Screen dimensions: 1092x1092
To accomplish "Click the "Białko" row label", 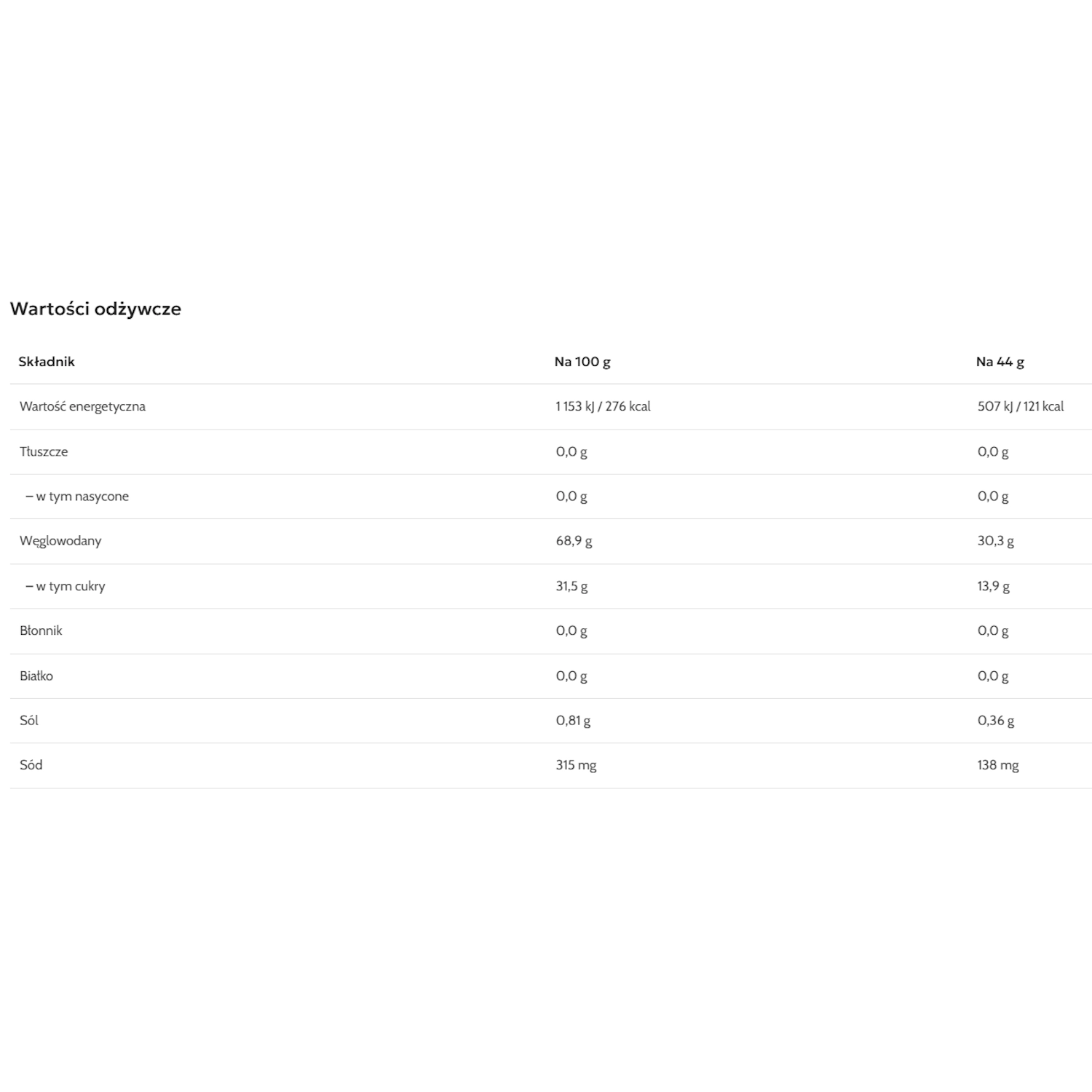I will pyautogui.click(x=36, y=676).
